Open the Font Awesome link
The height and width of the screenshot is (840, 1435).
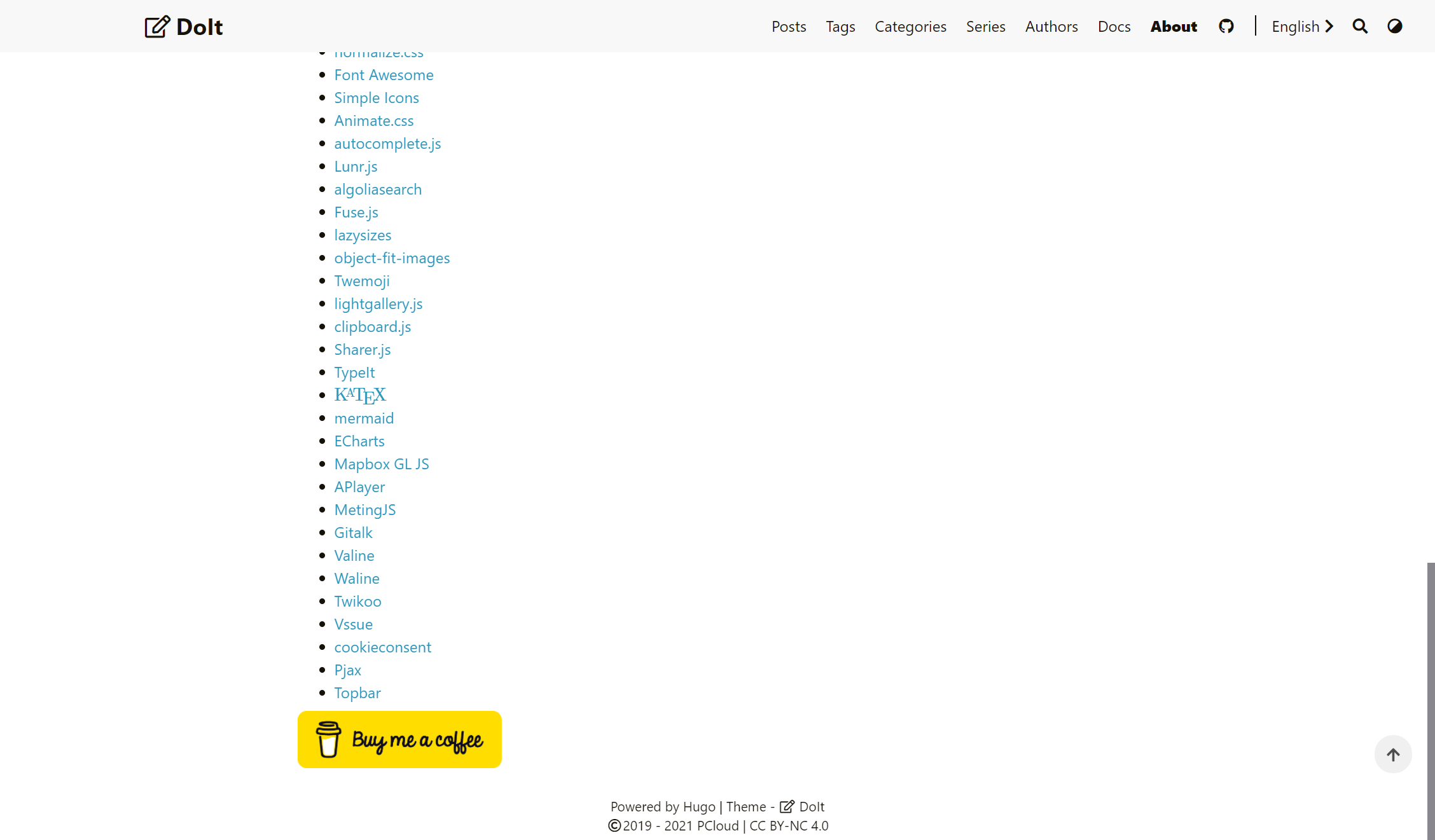click(384, 75)
